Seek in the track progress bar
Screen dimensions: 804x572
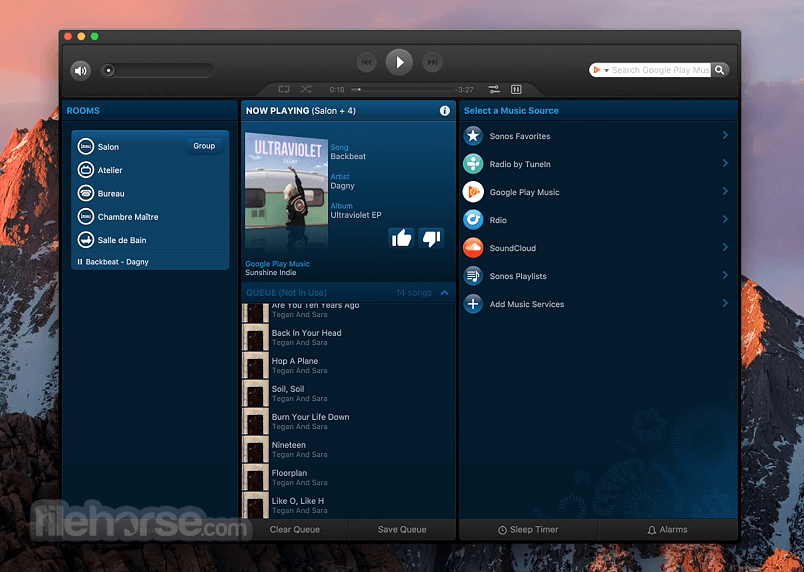pyautogui.click(x=401, y=89)
